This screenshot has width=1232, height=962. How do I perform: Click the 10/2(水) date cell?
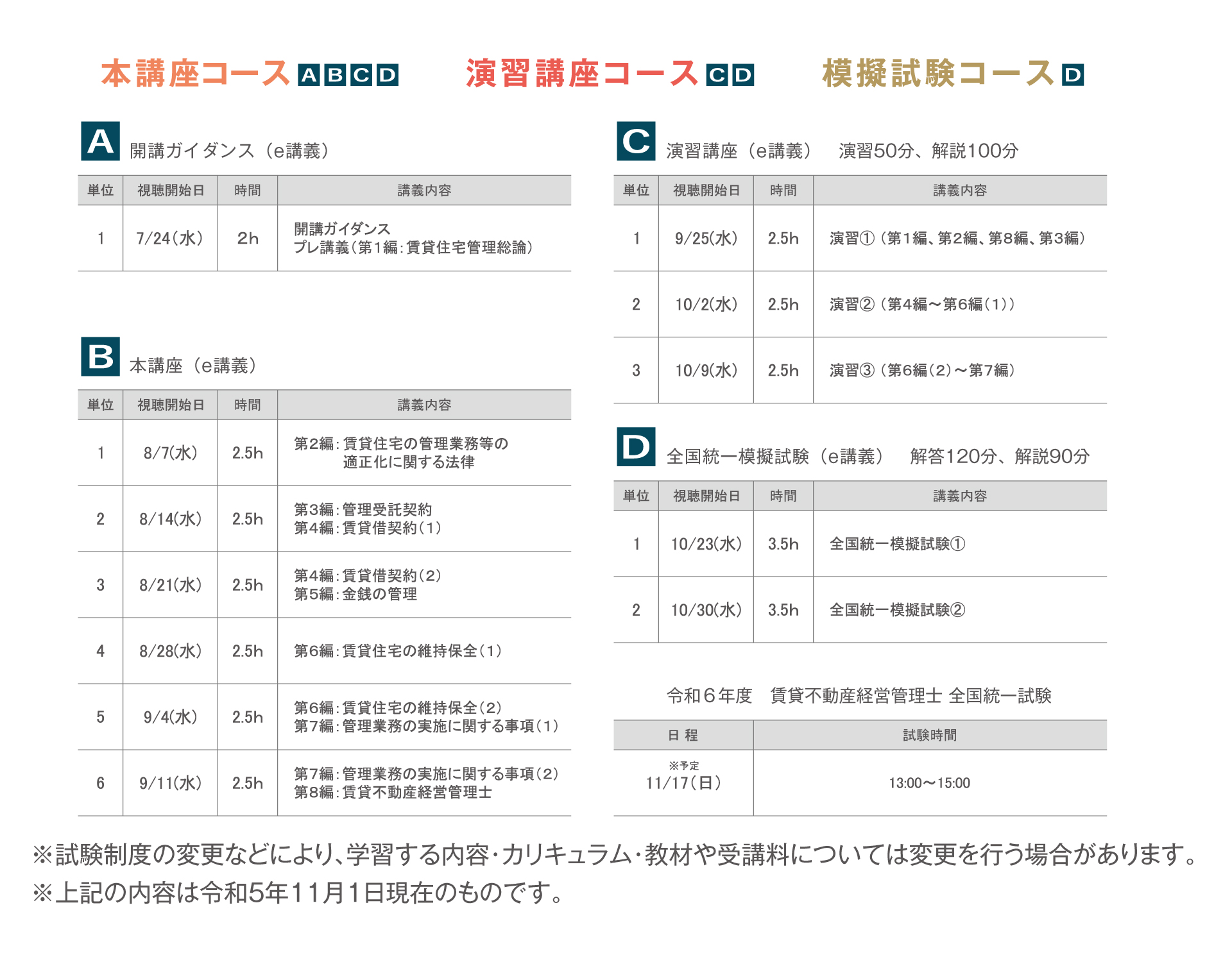click(x=706, y=304)
